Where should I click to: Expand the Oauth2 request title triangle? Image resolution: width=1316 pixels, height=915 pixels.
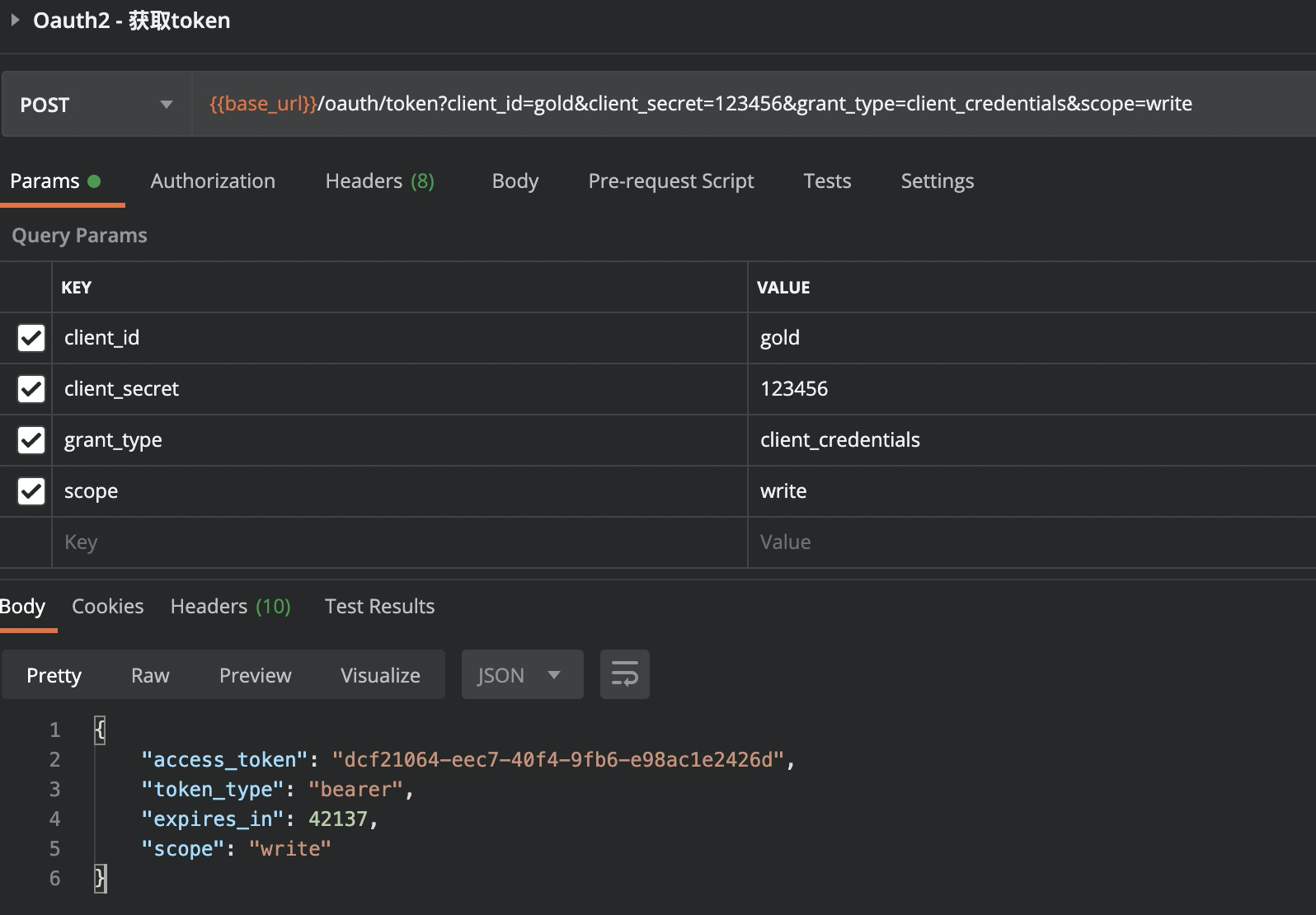[x=15, y=20]
